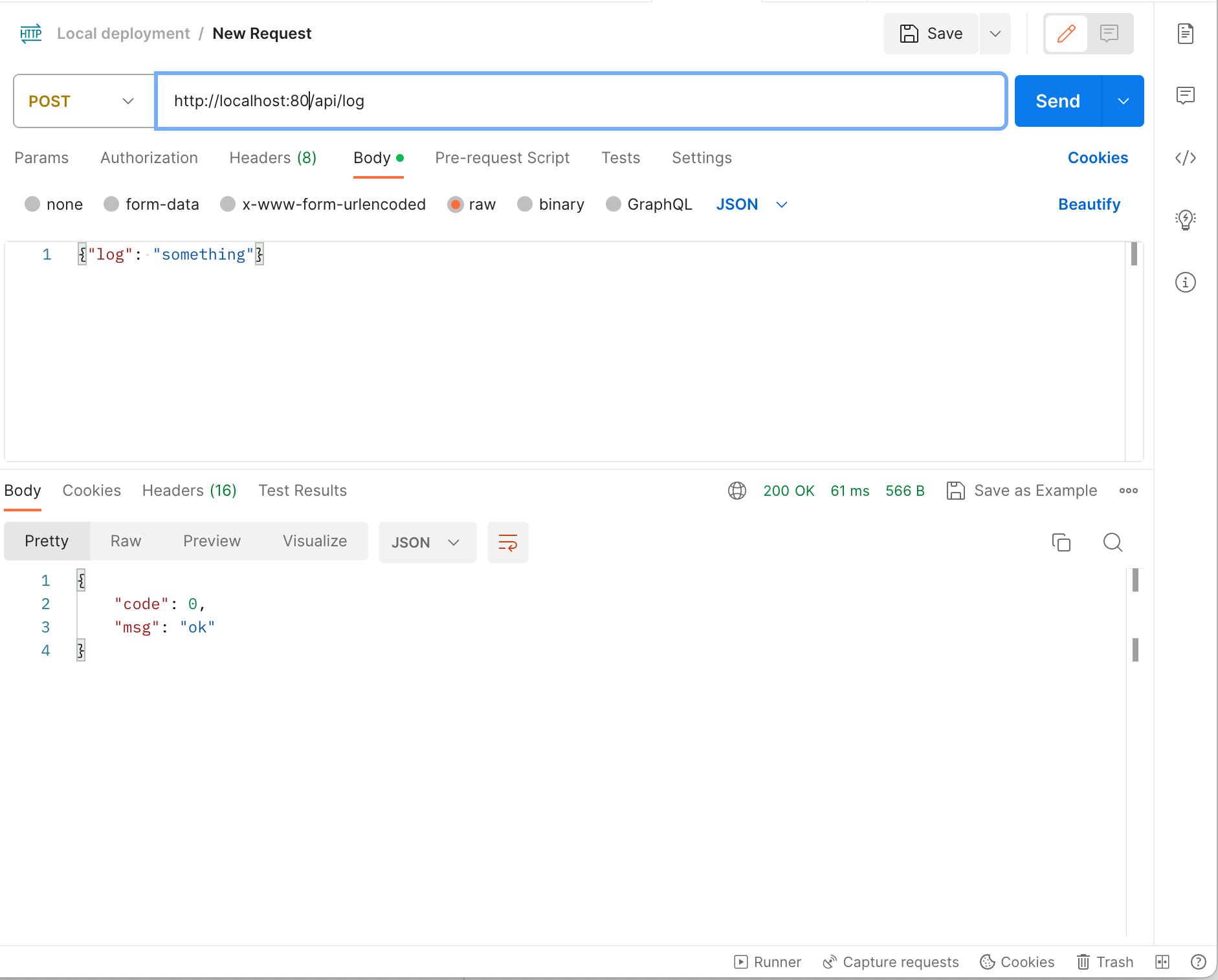This screenshot has height=980, width=1218.
Task: Open response more options ellipsis
Action: click(1129, 491)
